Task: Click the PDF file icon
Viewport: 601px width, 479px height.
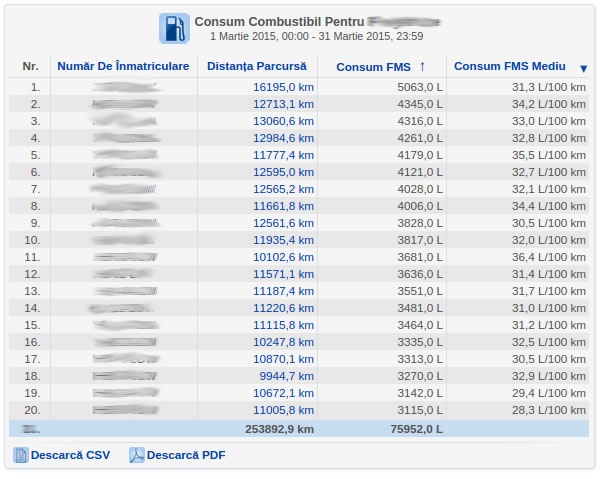Action: click(136, 455)
